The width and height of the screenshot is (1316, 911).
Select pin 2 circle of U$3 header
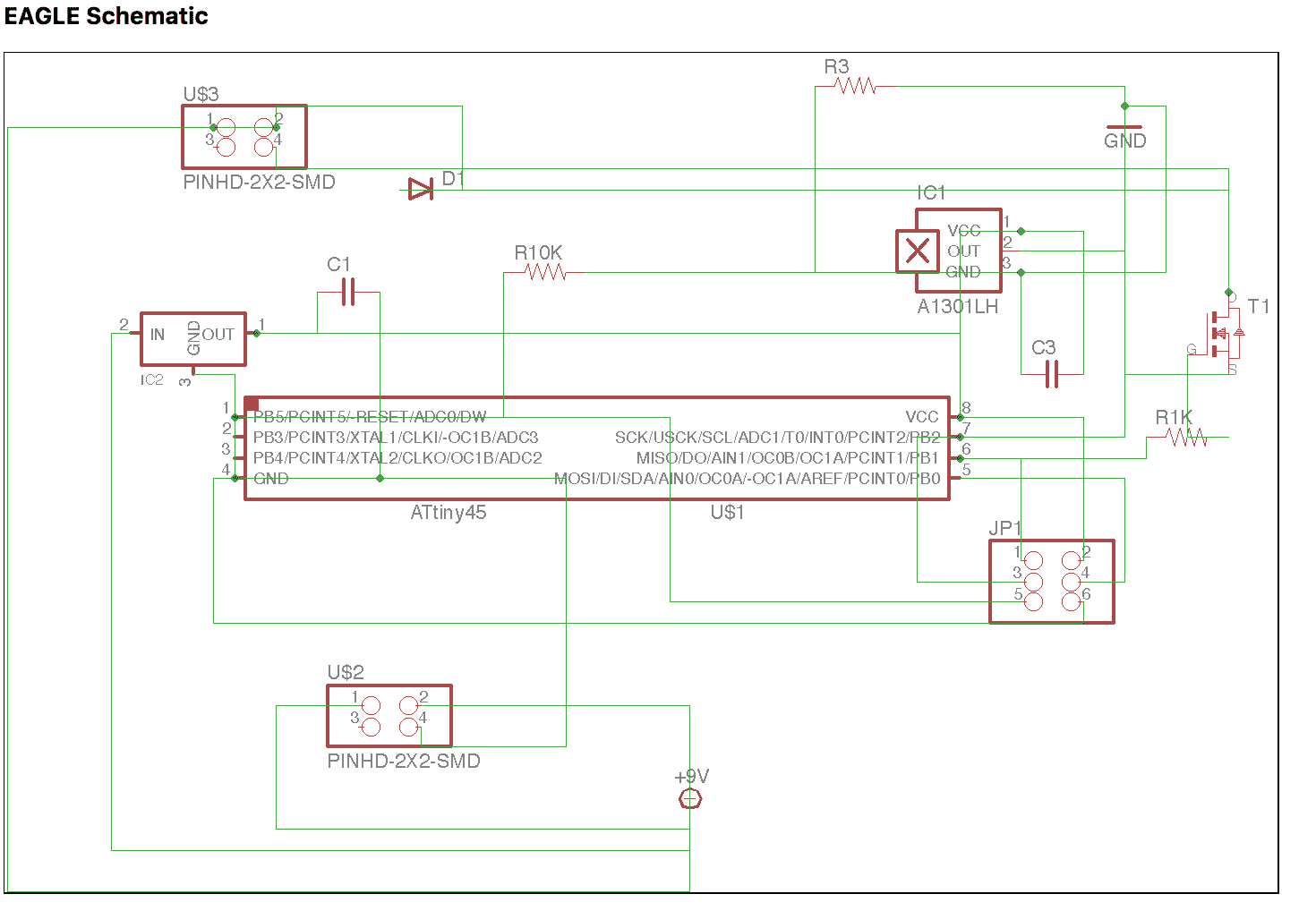point(264,128)
